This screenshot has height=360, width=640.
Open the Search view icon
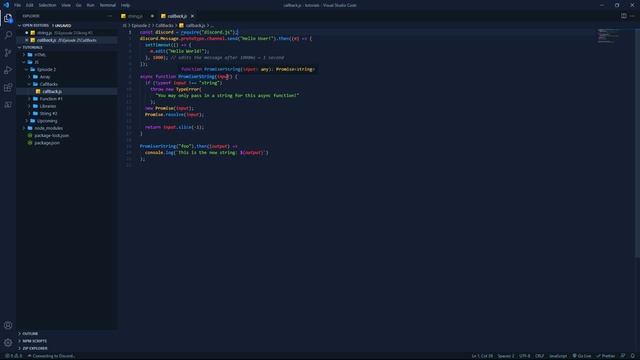click(x=8, y=36)
